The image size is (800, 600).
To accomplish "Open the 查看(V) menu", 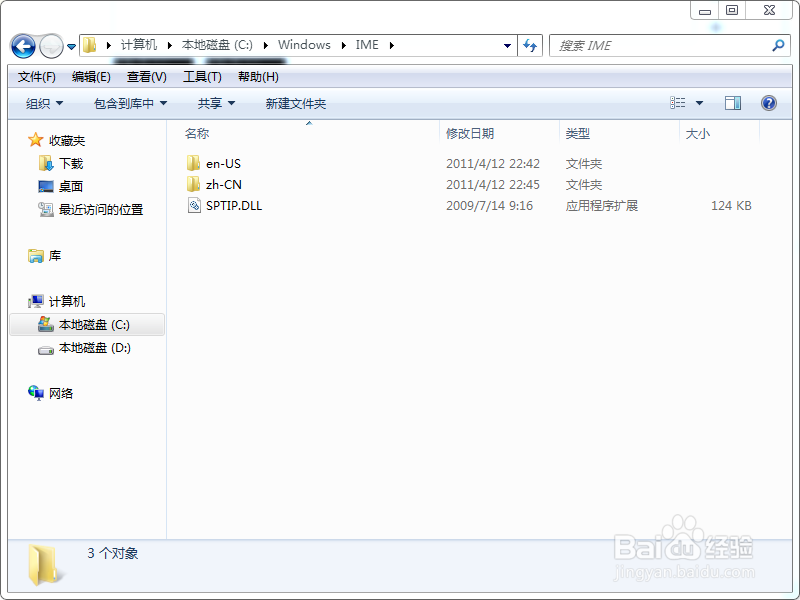I will click(146, 77).
